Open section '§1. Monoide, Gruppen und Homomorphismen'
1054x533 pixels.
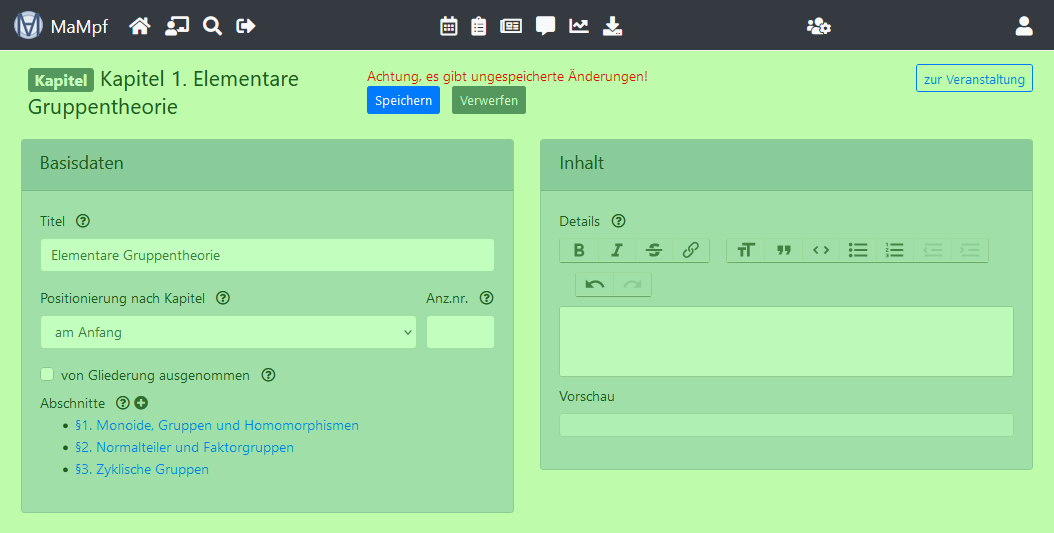click(217, 425)
